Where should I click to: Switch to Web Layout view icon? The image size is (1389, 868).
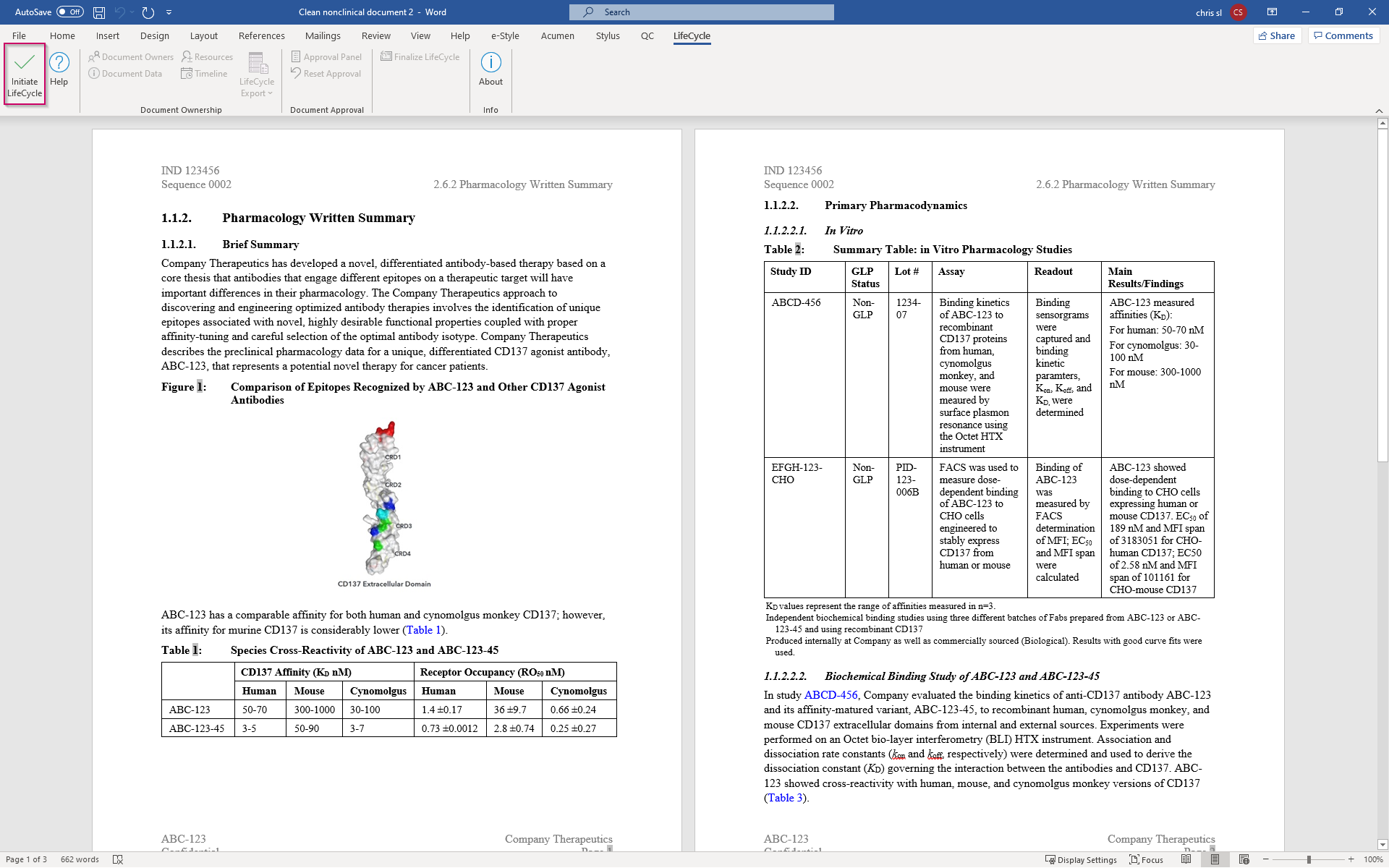tap(1244, 860)
